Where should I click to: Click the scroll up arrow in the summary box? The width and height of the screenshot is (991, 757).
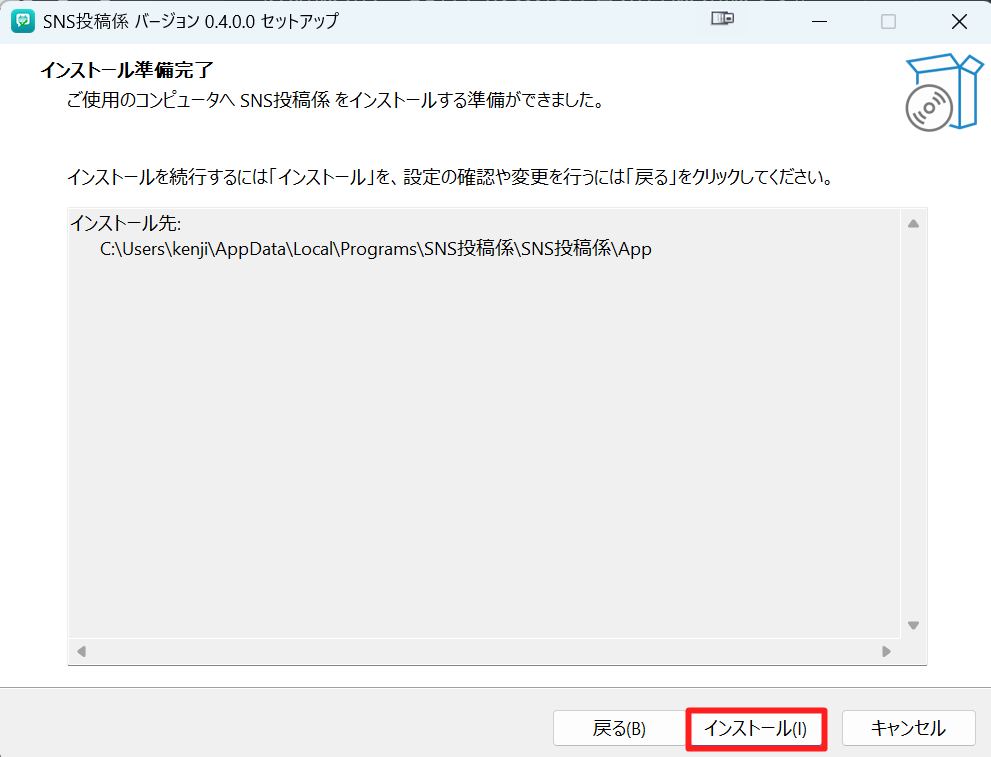tap(913, 224)
